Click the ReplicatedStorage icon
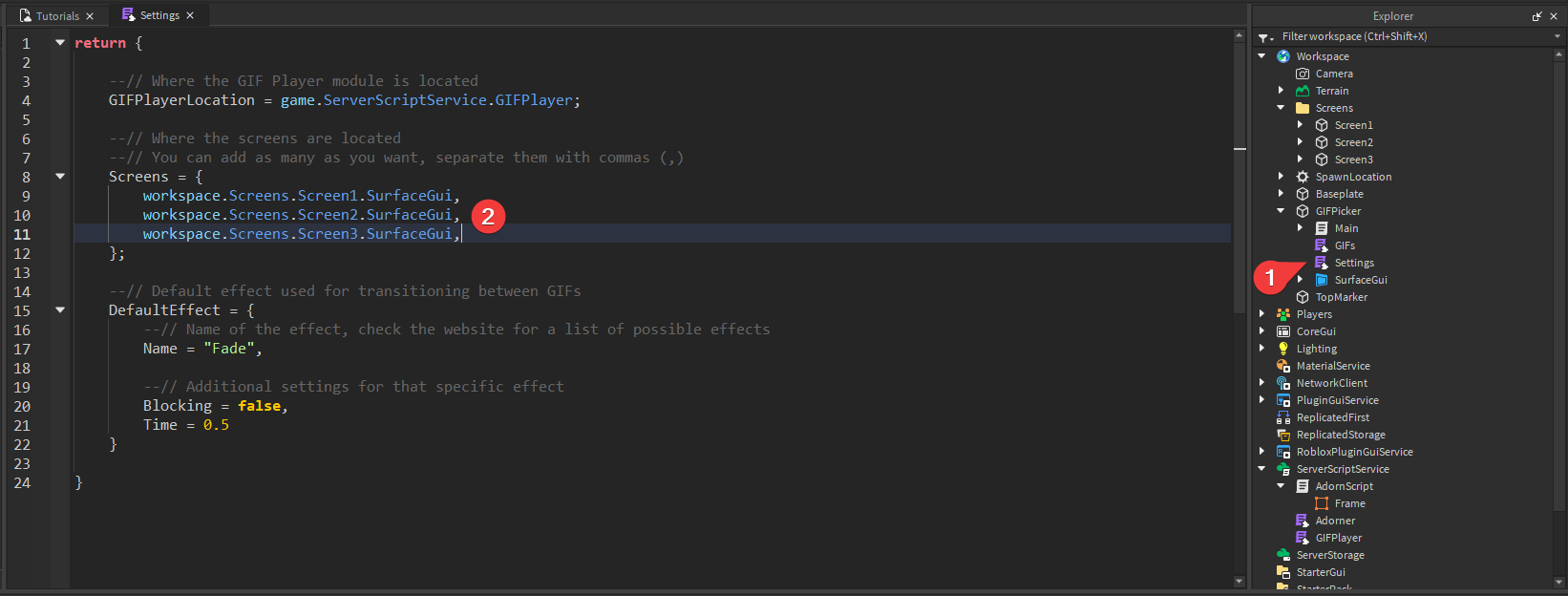The width and height of the screenshot is (1568, 596). [x=1283, y=435]
